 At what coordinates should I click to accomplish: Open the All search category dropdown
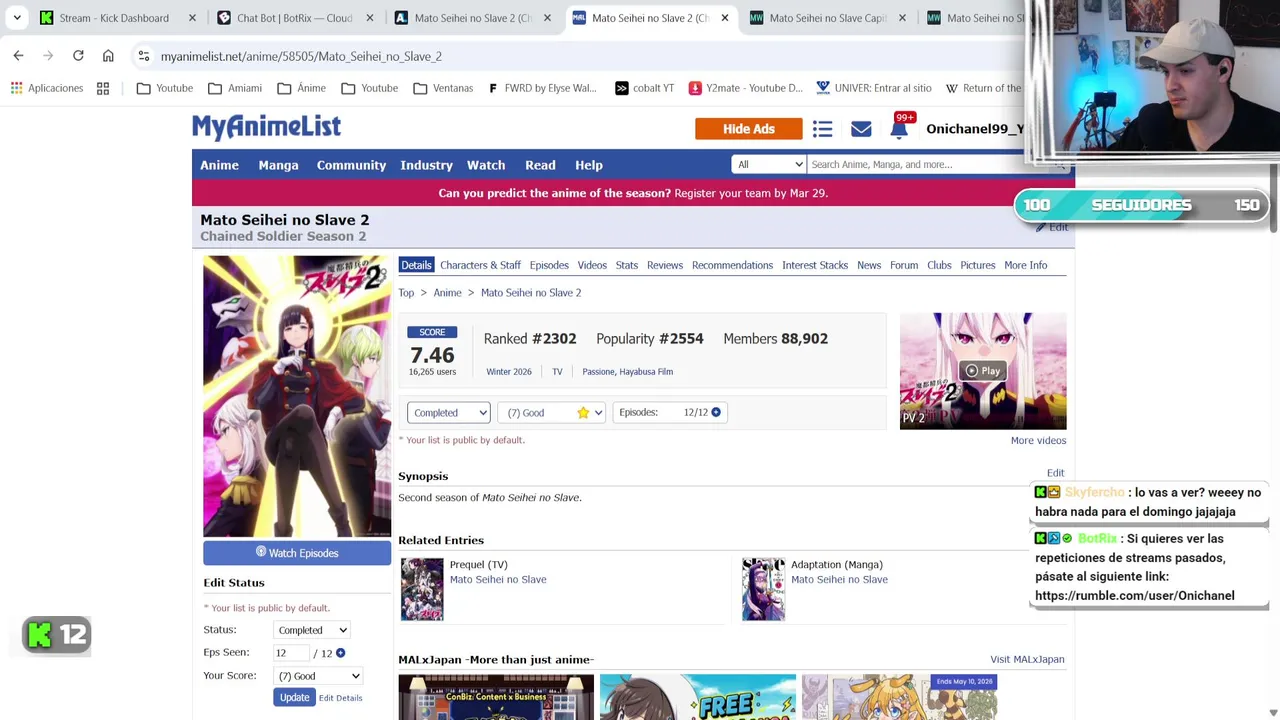point(768,165)
